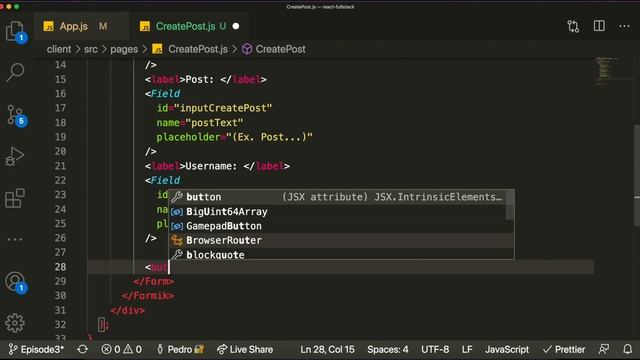Open errors and warnings problems indicator
The height and width of the screenshot is (360, 640).
pyautogui.click(x=121, y=349)
